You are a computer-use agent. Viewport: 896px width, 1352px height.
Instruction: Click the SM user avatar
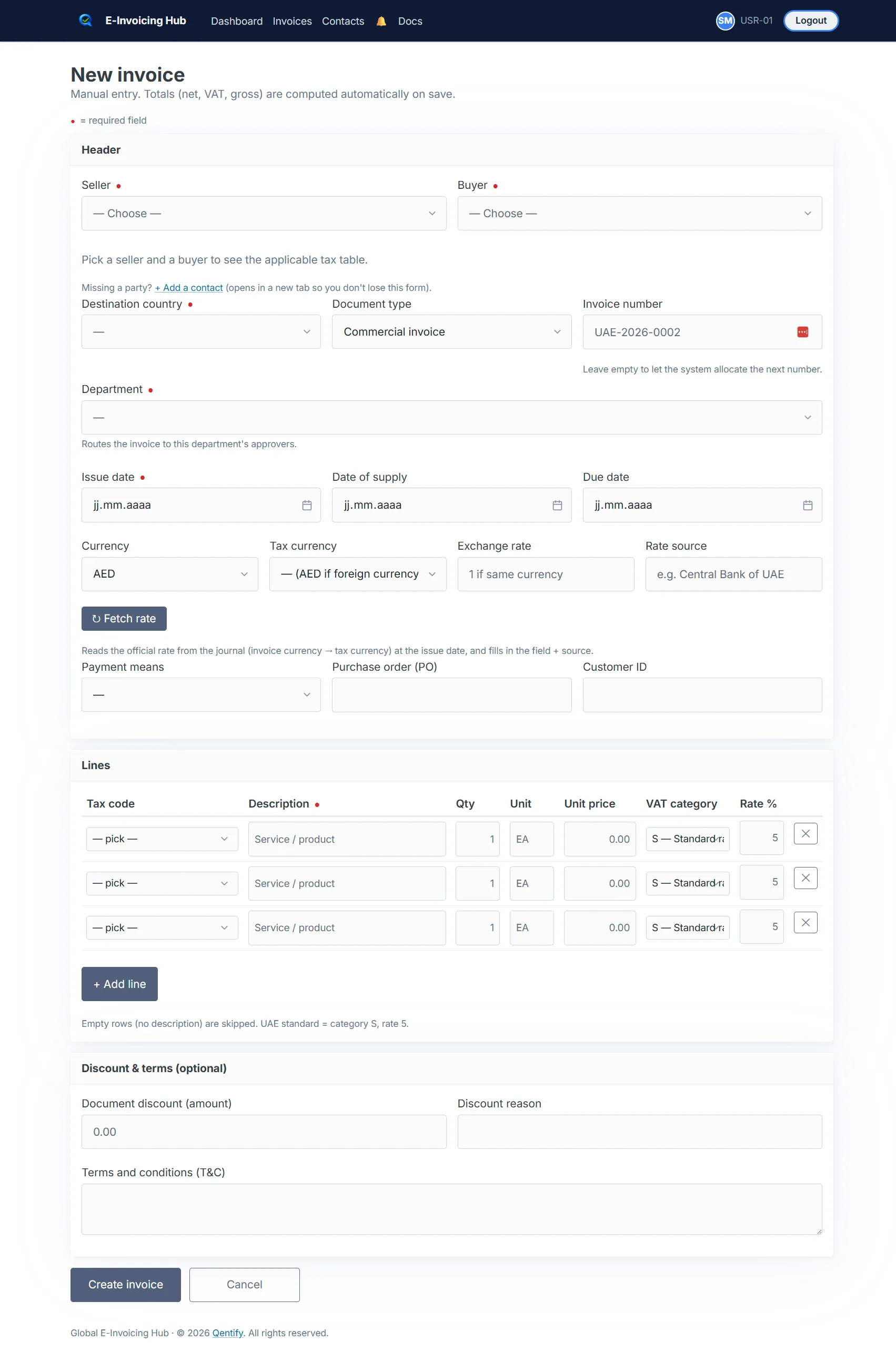point(725,21)
